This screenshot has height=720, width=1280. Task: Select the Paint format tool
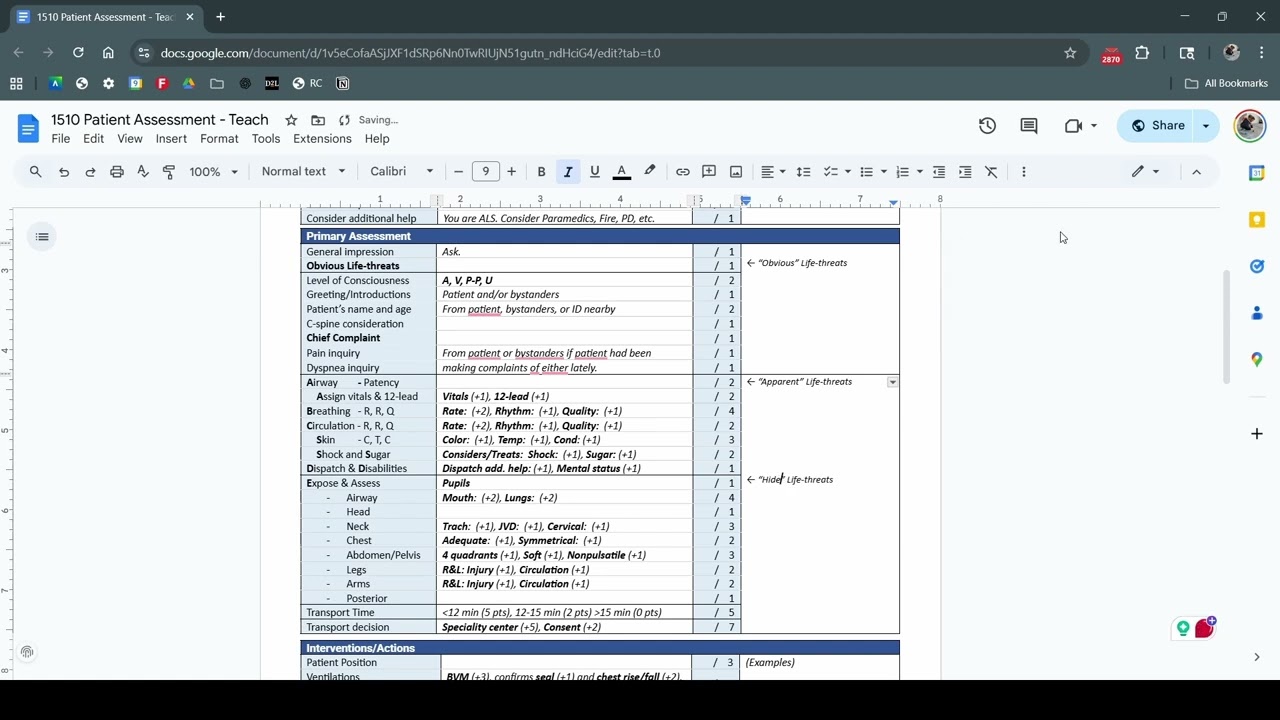tap(169, 172)
